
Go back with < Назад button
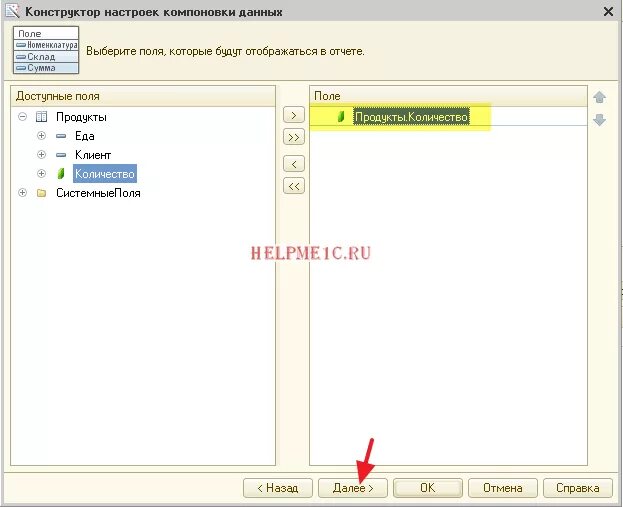coord(278,488)
